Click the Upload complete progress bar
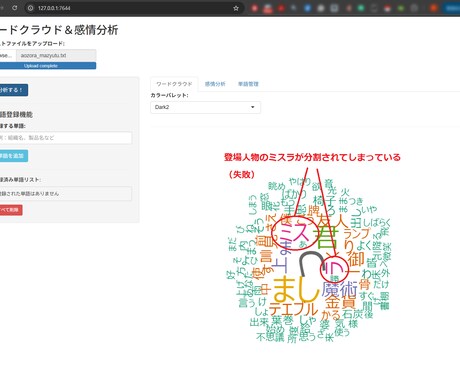460x380 pixels. (x=47, y=66)
